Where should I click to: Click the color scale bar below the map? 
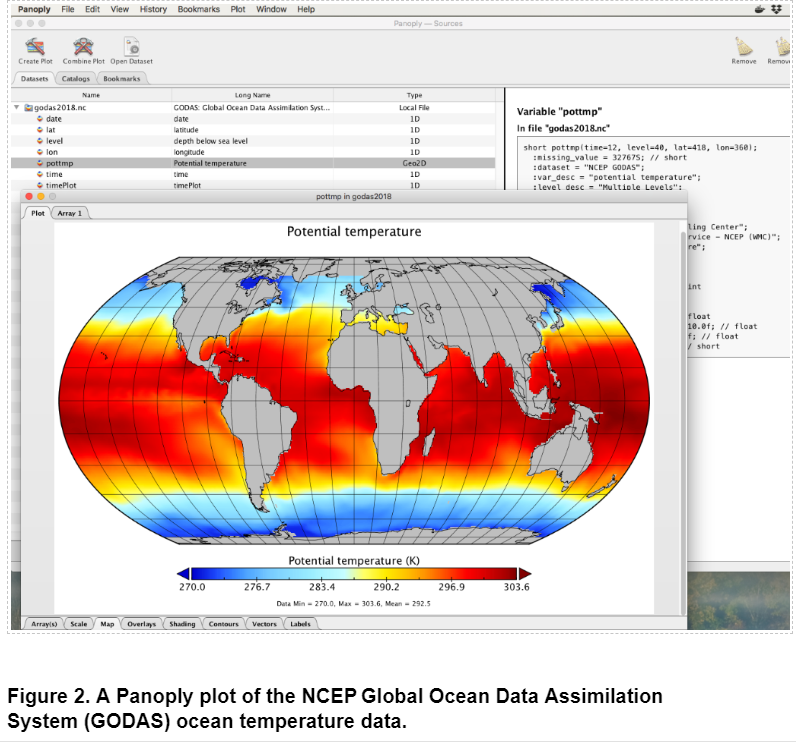(x=354, y=574)
